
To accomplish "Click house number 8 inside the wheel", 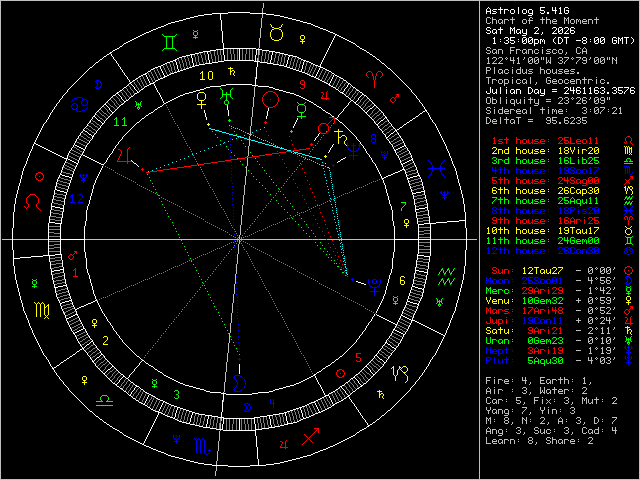I will tap(373, 138).
